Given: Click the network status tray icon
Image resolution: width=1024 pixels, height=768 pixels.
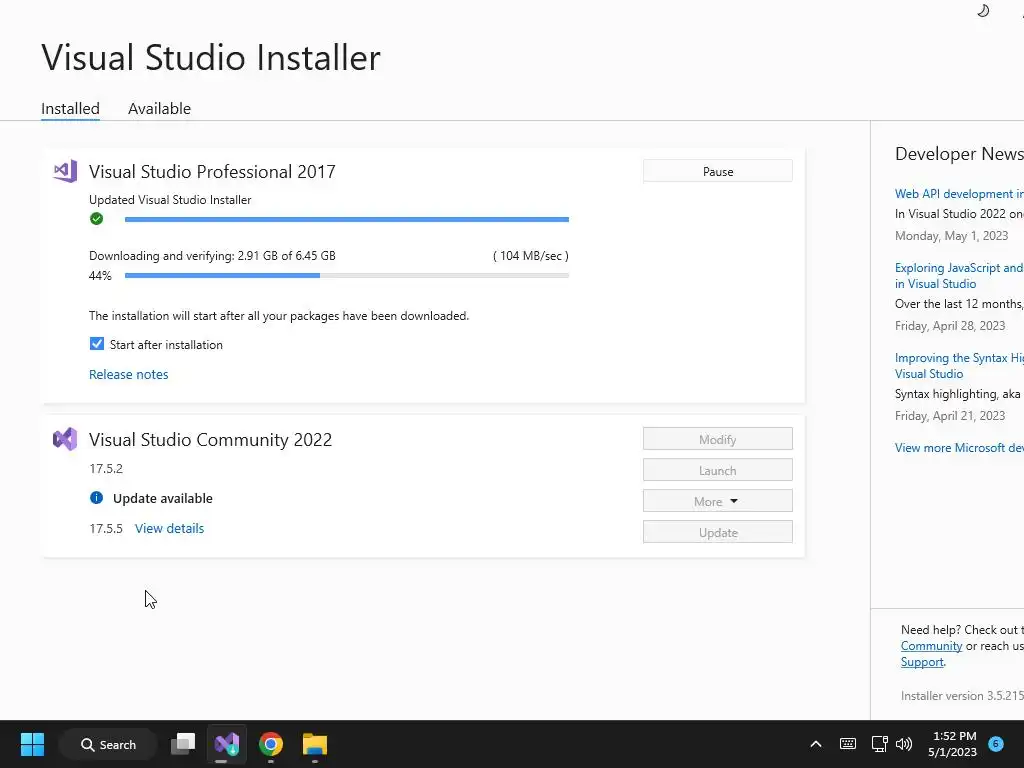Looking at the screenshot, I should 879,744.
